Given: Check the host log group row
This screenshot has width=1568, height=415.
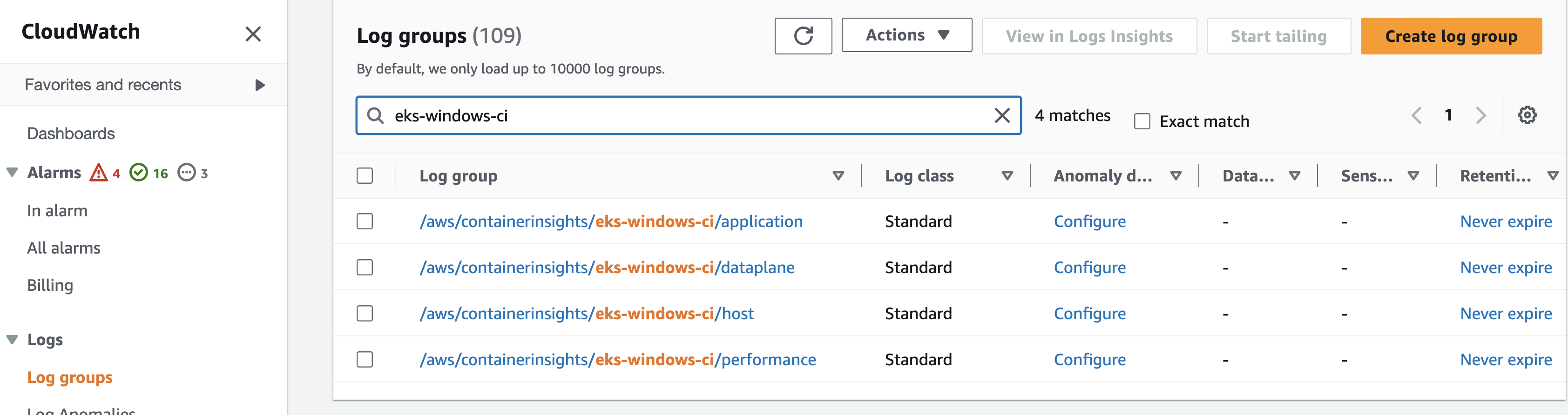Looking at the screenshot, I should click(x=365, y=314).
